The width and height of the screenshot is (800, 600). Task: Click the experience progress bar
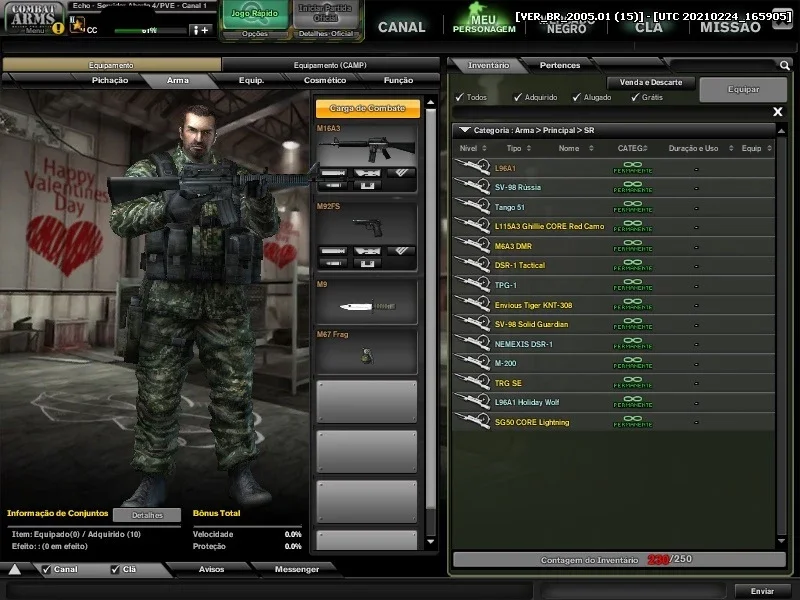[151, 31]
